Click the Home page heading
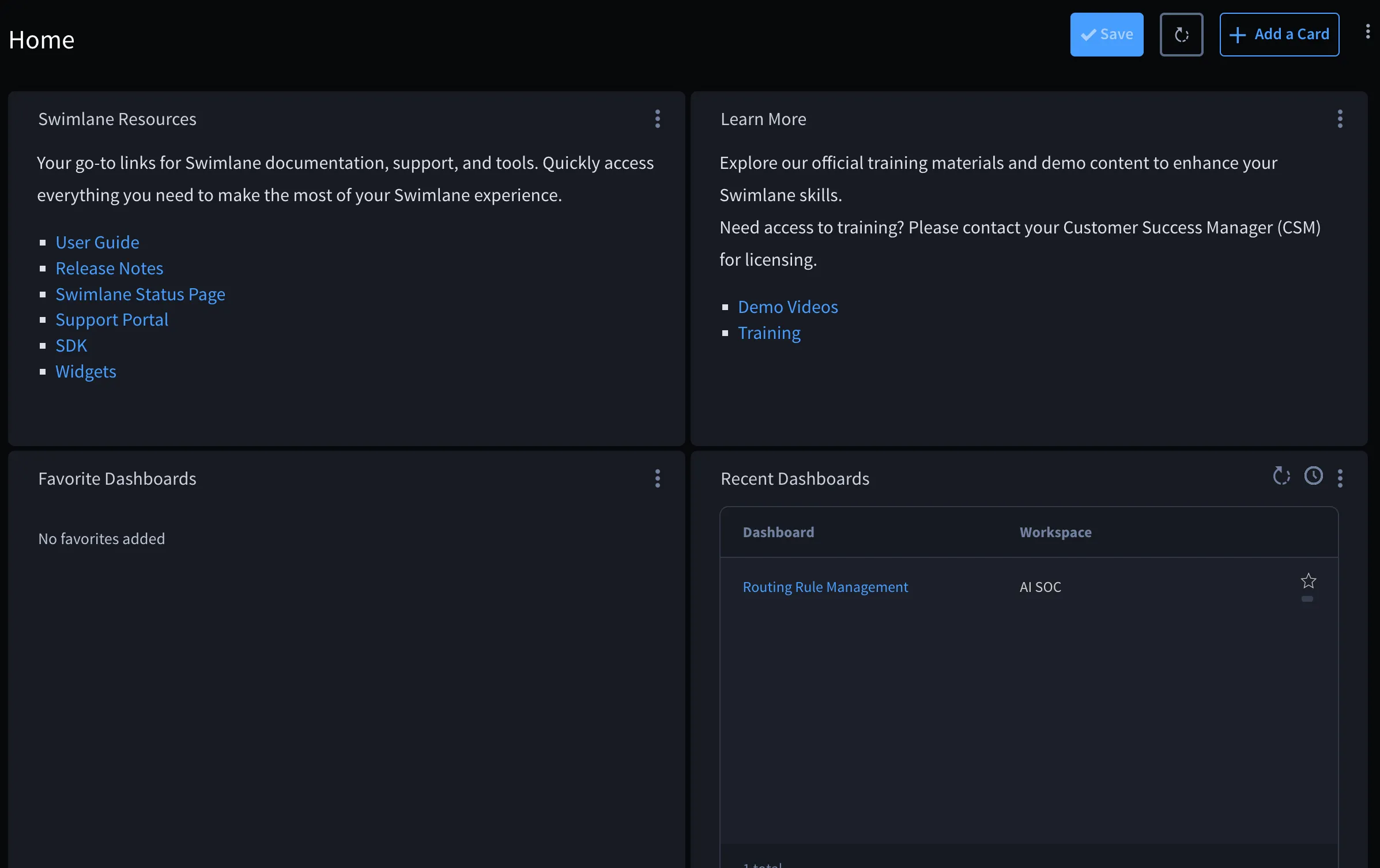 (42, 40)
